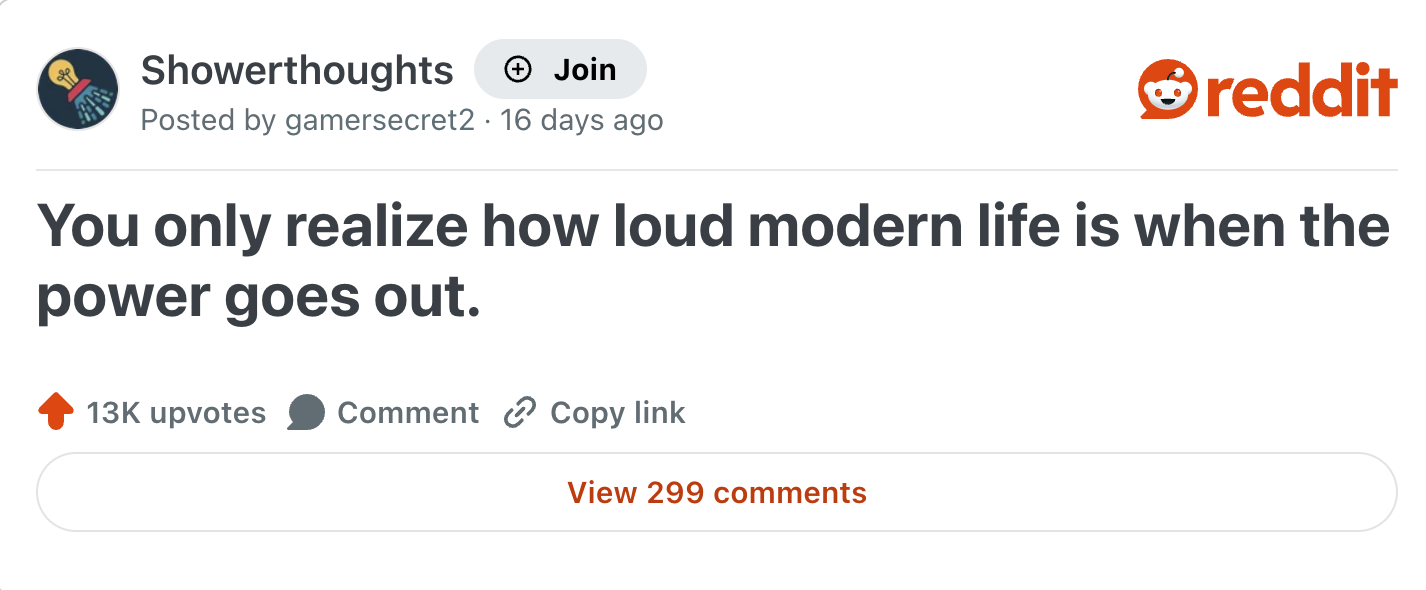This screenshot has width=1426, height=590.
Task: Upvote the post with the arrow icon
Action: [x=56, y=412]
